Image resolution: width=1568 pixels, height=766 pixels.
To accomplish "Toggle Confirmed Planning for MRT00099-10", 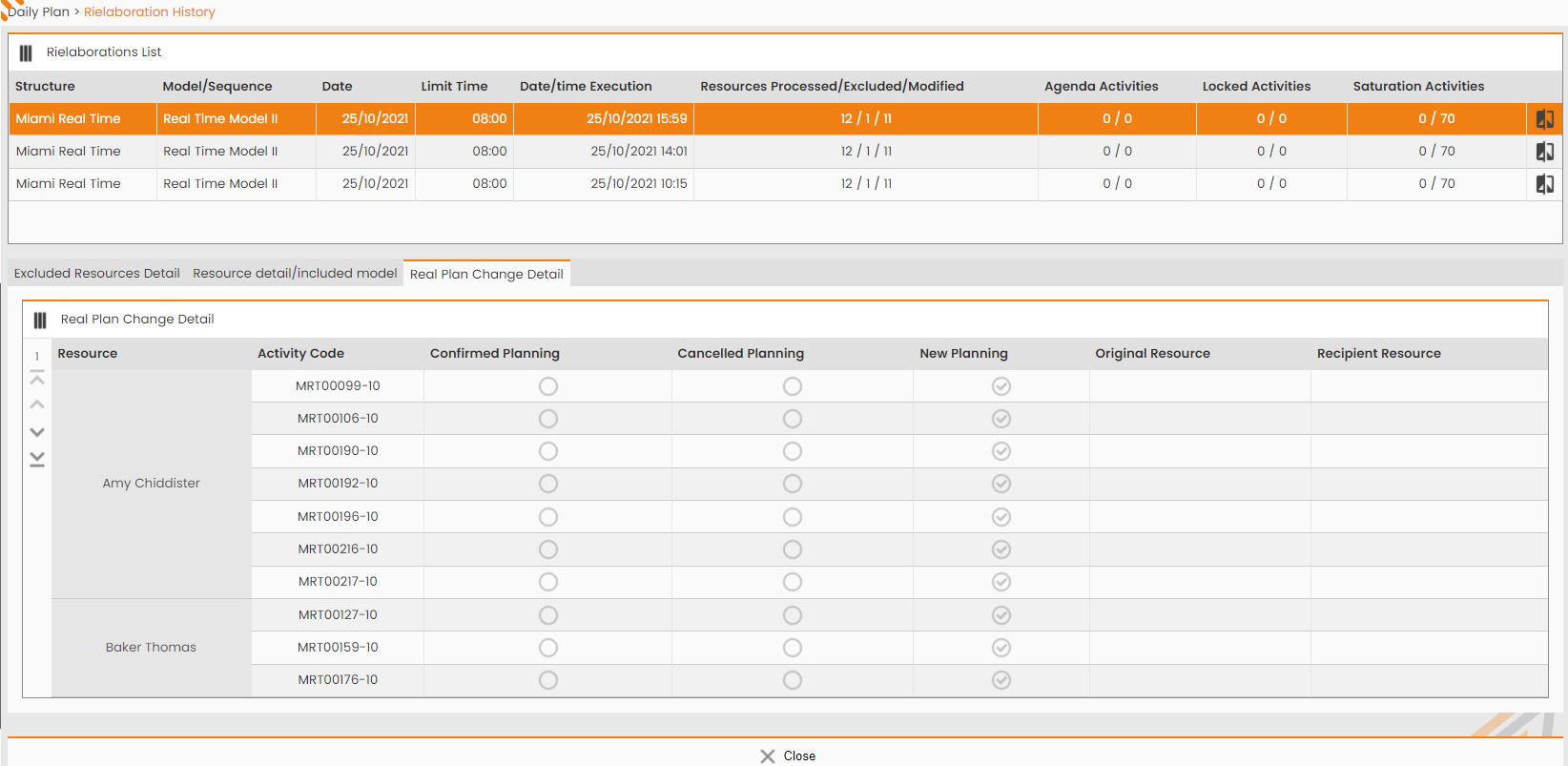I will [x=548, y=386].
